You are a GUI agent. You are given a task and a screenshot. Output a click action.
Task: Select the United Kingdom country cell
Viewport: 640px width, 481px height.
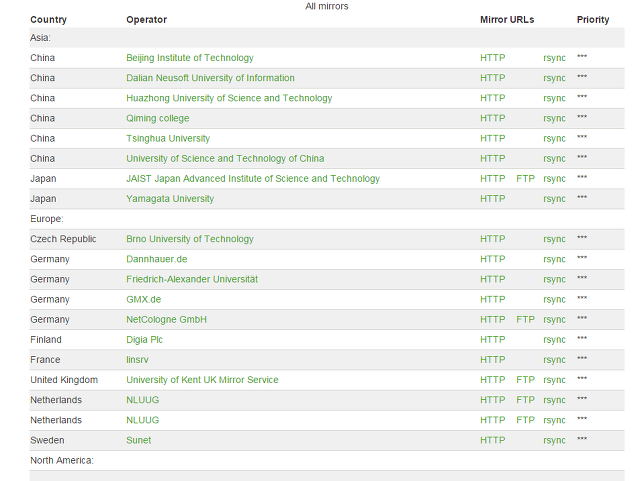[x=64, y=380]
